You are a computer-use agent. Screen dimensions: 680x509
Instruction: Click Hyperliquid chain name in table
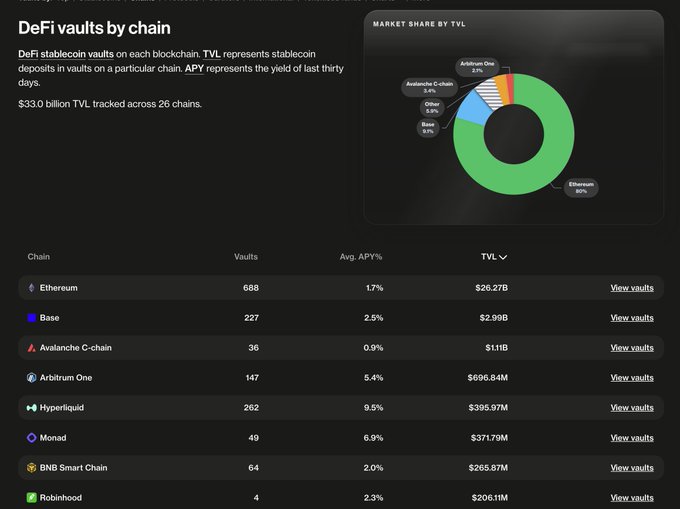click(62, 408)
